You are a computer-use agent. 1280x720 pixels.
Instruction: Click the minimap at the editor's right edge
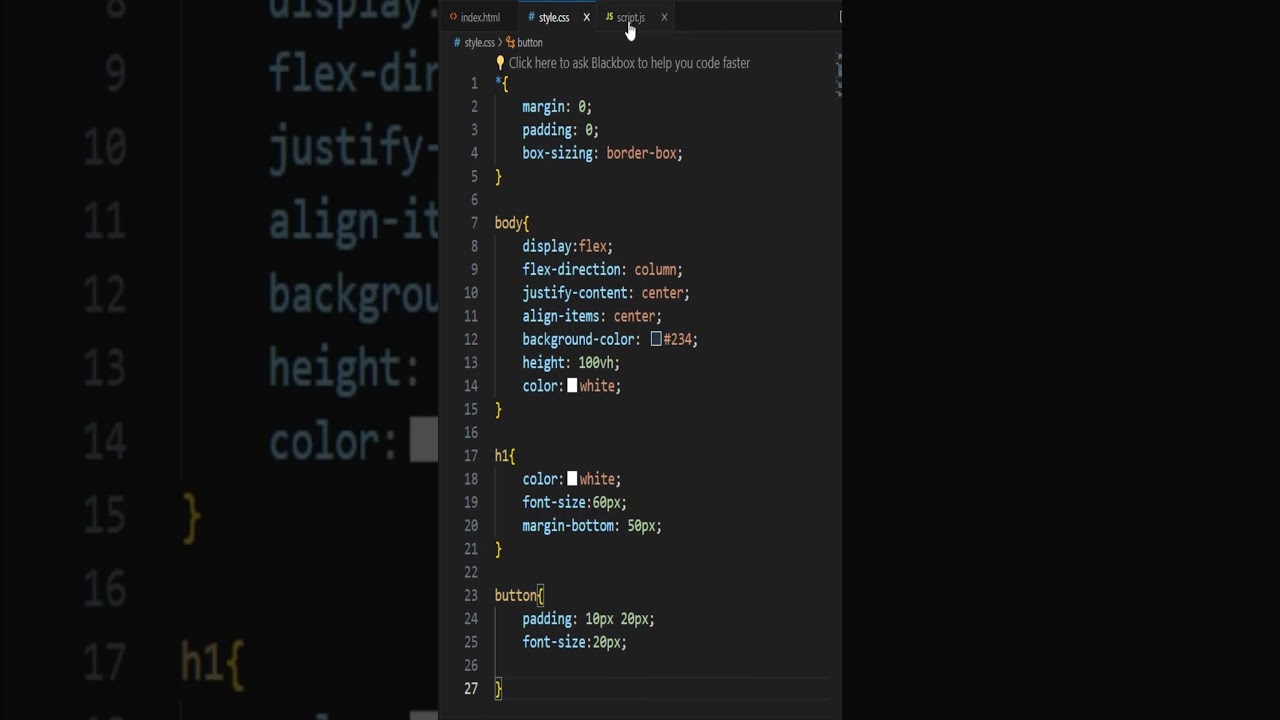tap(838, 76)
